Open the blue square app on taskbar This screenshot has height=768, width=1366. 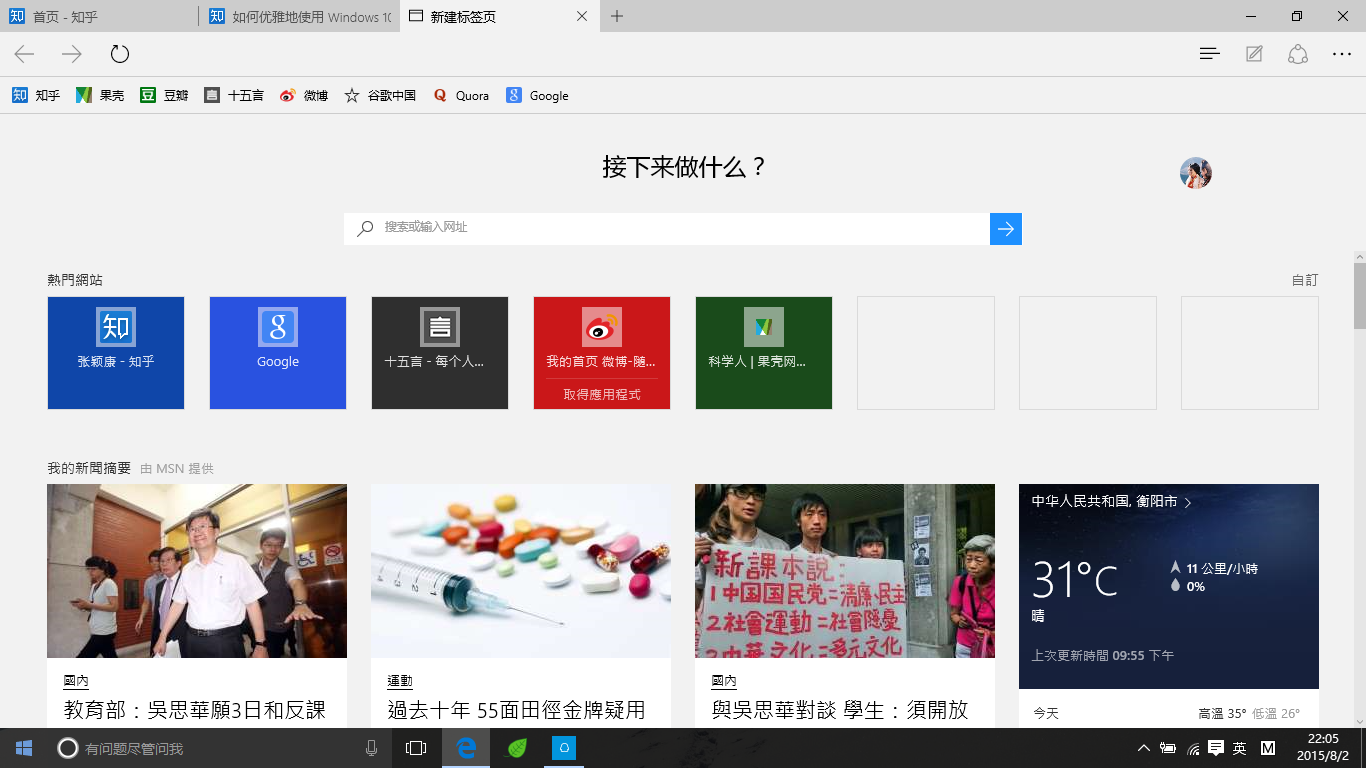point(564,748)
